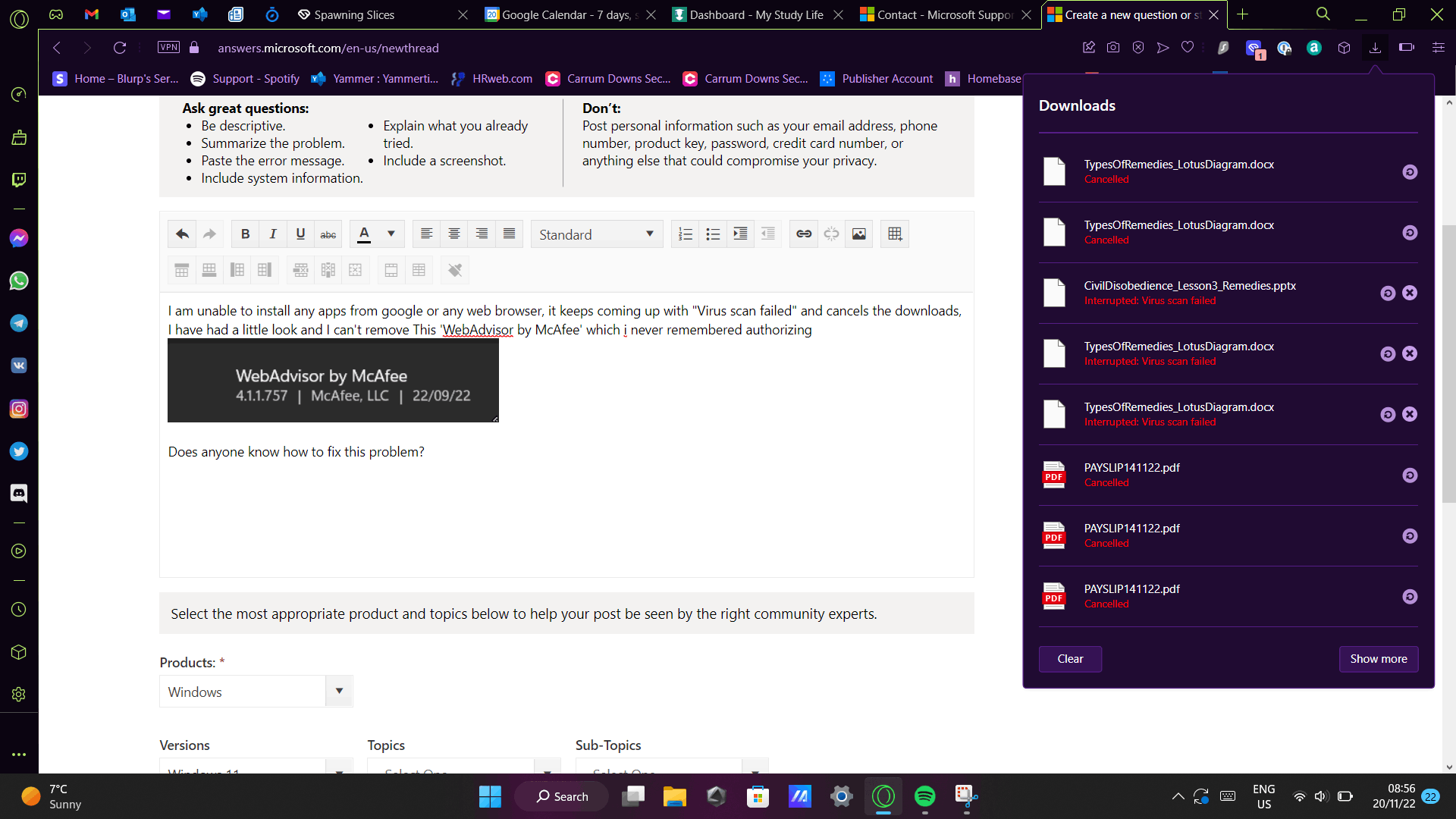Switch to Dashboard - My Study Life tab
1456x819 pixels.
click(x=755, y=15)
